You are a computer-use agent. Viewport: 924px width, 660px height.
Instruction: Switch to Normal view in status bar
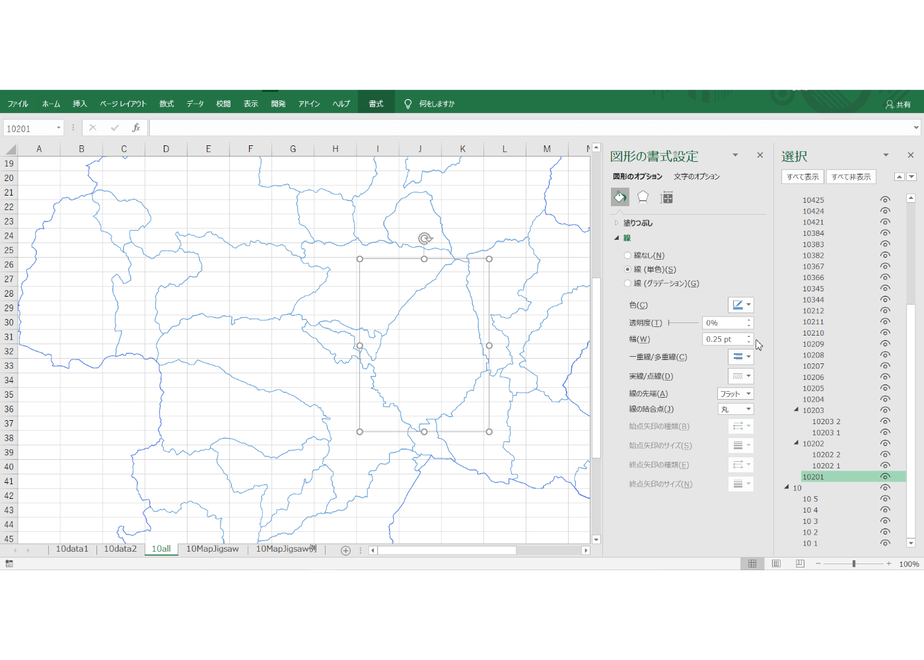point(753,564)
